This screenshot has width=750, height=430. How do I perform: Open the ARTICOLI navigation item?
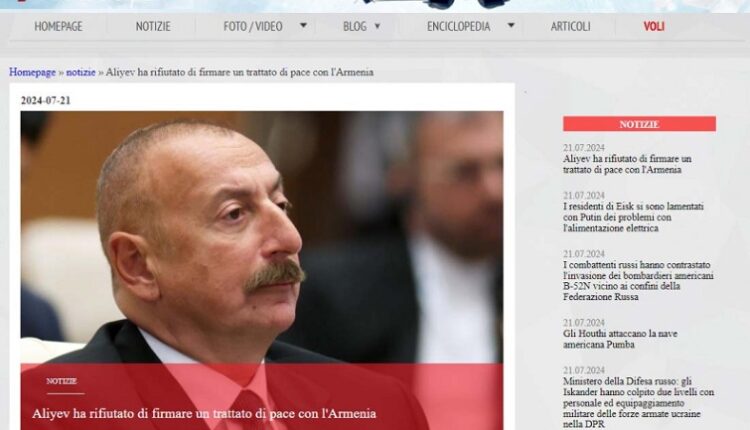tap(570, 27)
